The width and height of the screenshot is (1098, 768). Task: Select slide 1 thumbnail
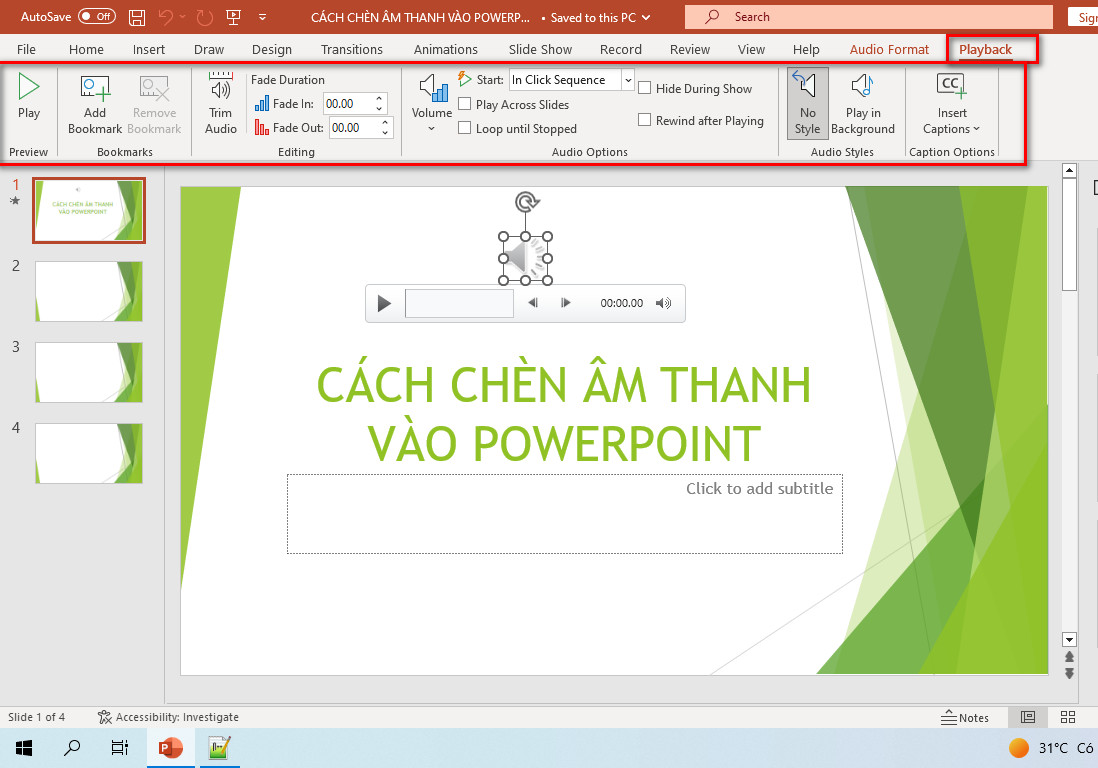(89, 210)
